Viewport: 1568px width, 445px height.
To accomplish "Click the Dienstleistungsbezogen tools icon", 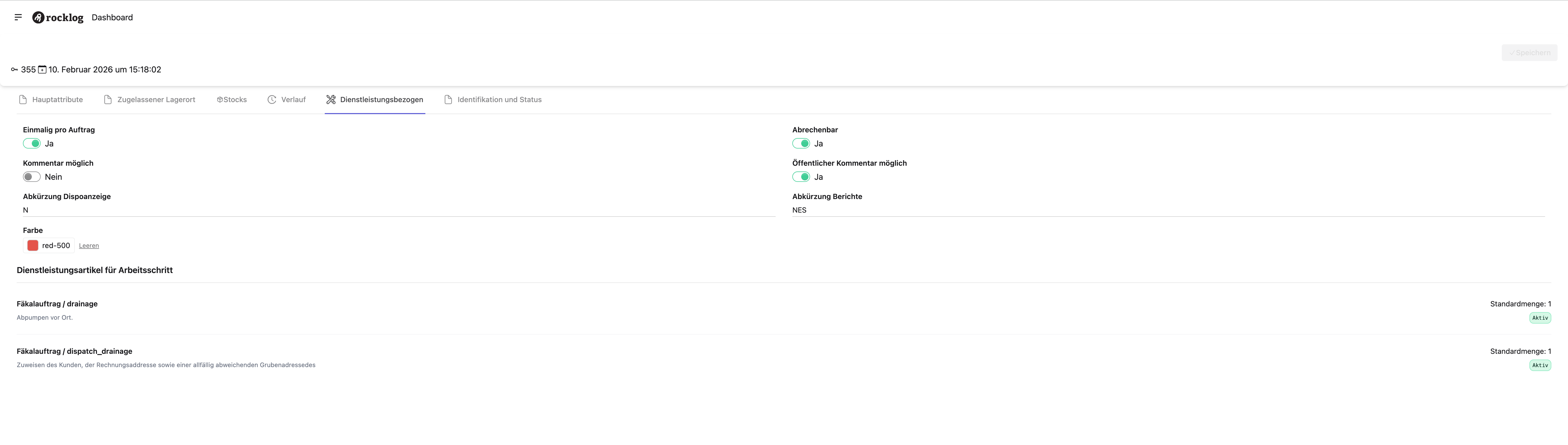I will point(331,100).
